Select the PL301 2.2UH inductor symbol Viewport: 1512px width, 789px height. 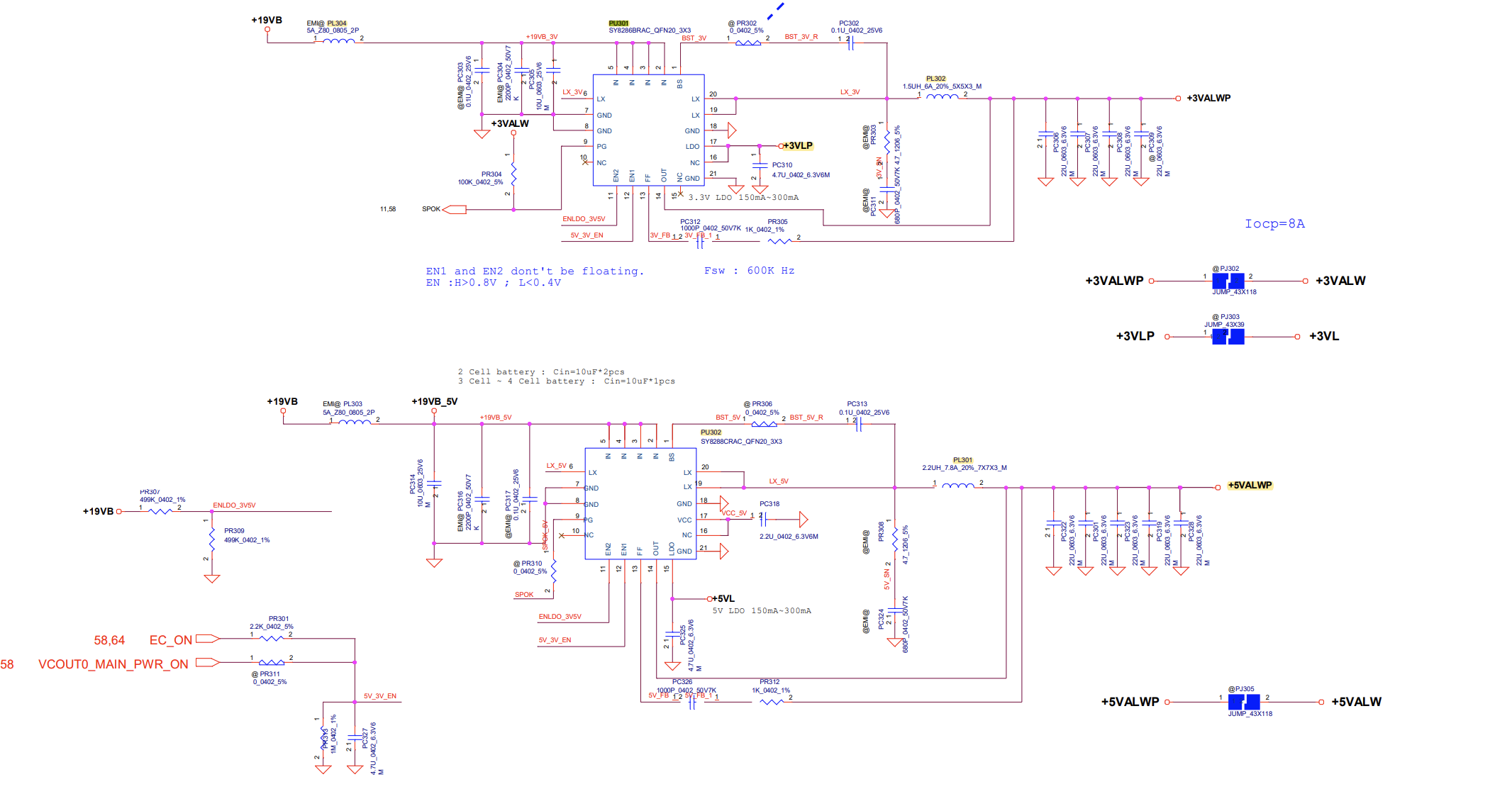point(957,486)
